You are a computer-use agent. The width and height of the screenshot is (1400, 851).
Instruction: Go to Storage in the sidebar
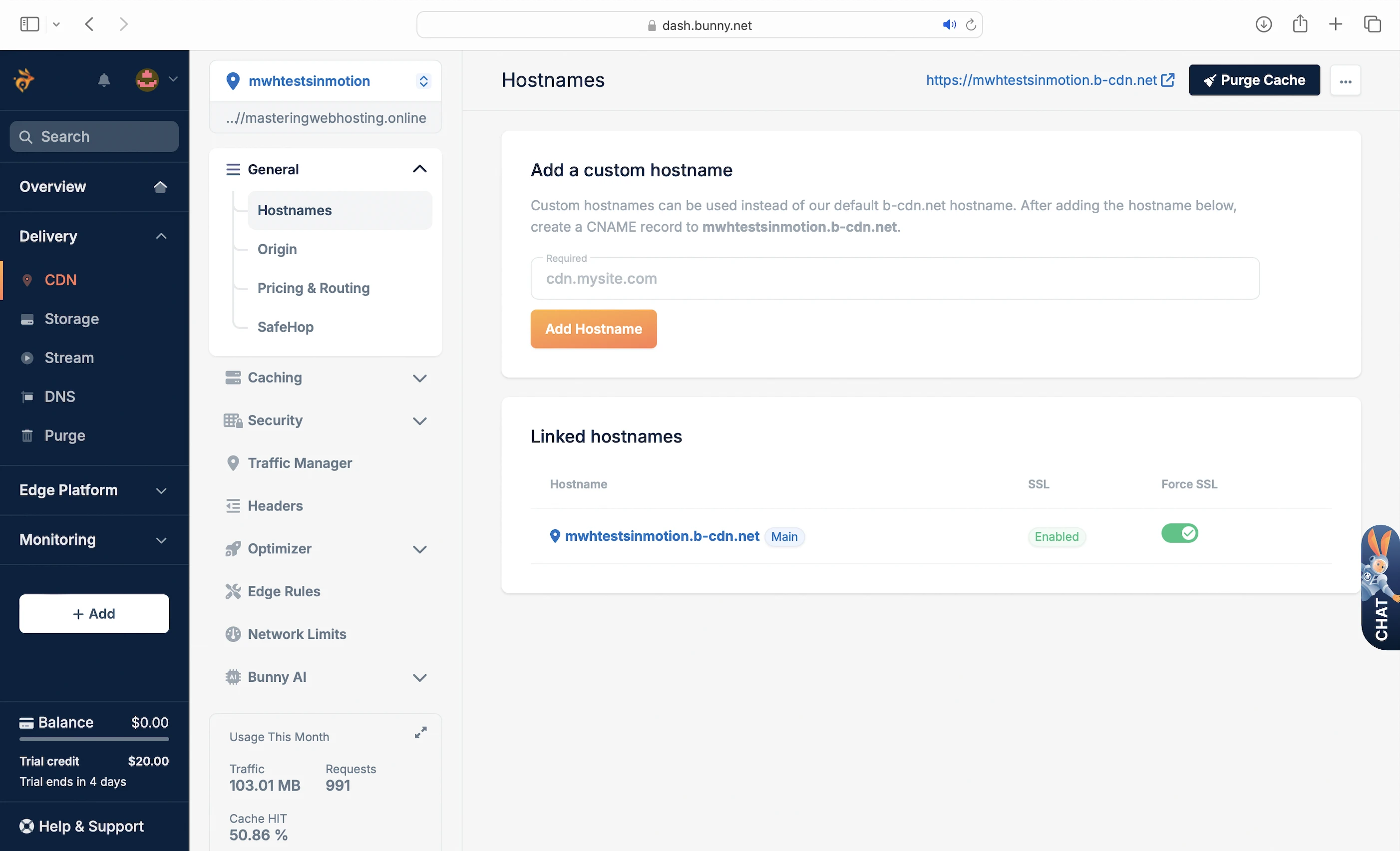click(x=71, y=319)
